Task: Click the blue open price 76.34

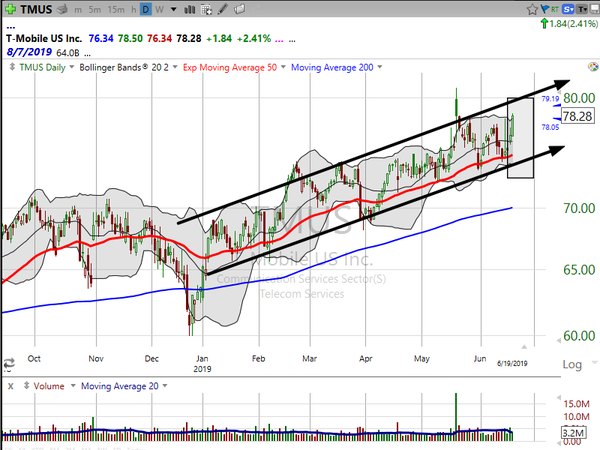Action: click(101, 38)
